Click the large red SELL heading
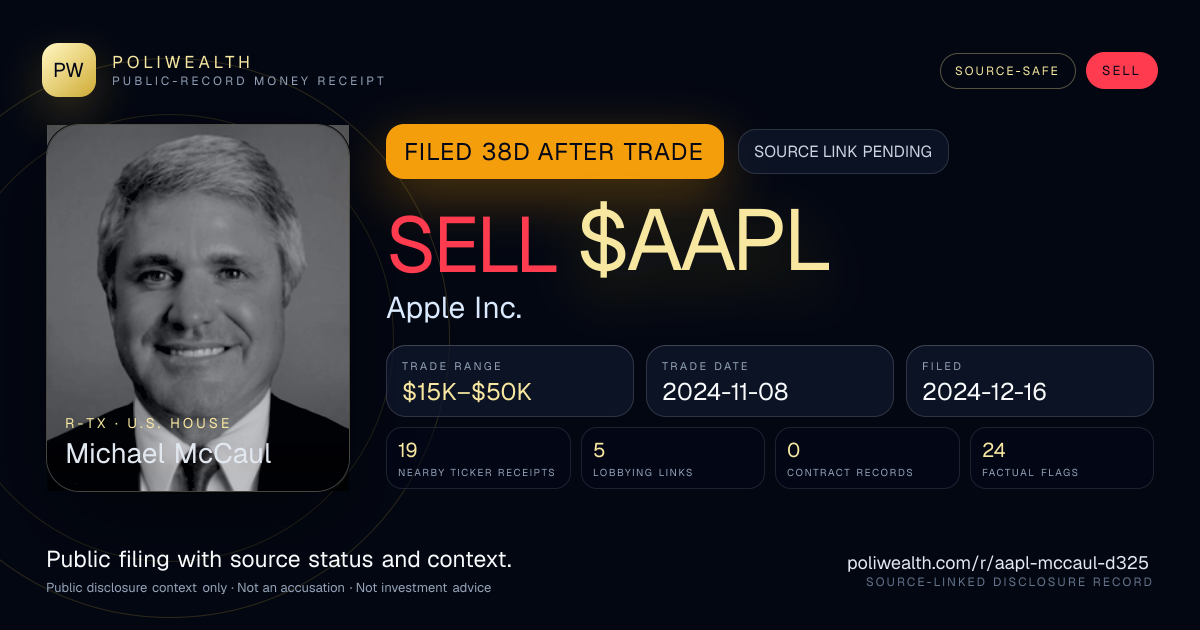Viewport: 1200px width, 630px height. pos(472,244)
